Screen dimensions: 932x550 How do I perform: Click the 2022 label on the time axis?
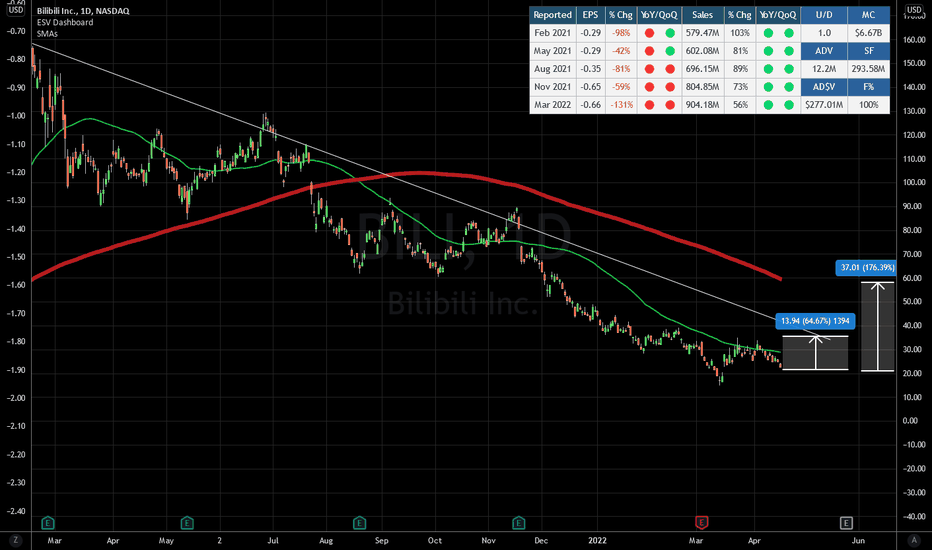coord(597,540)
